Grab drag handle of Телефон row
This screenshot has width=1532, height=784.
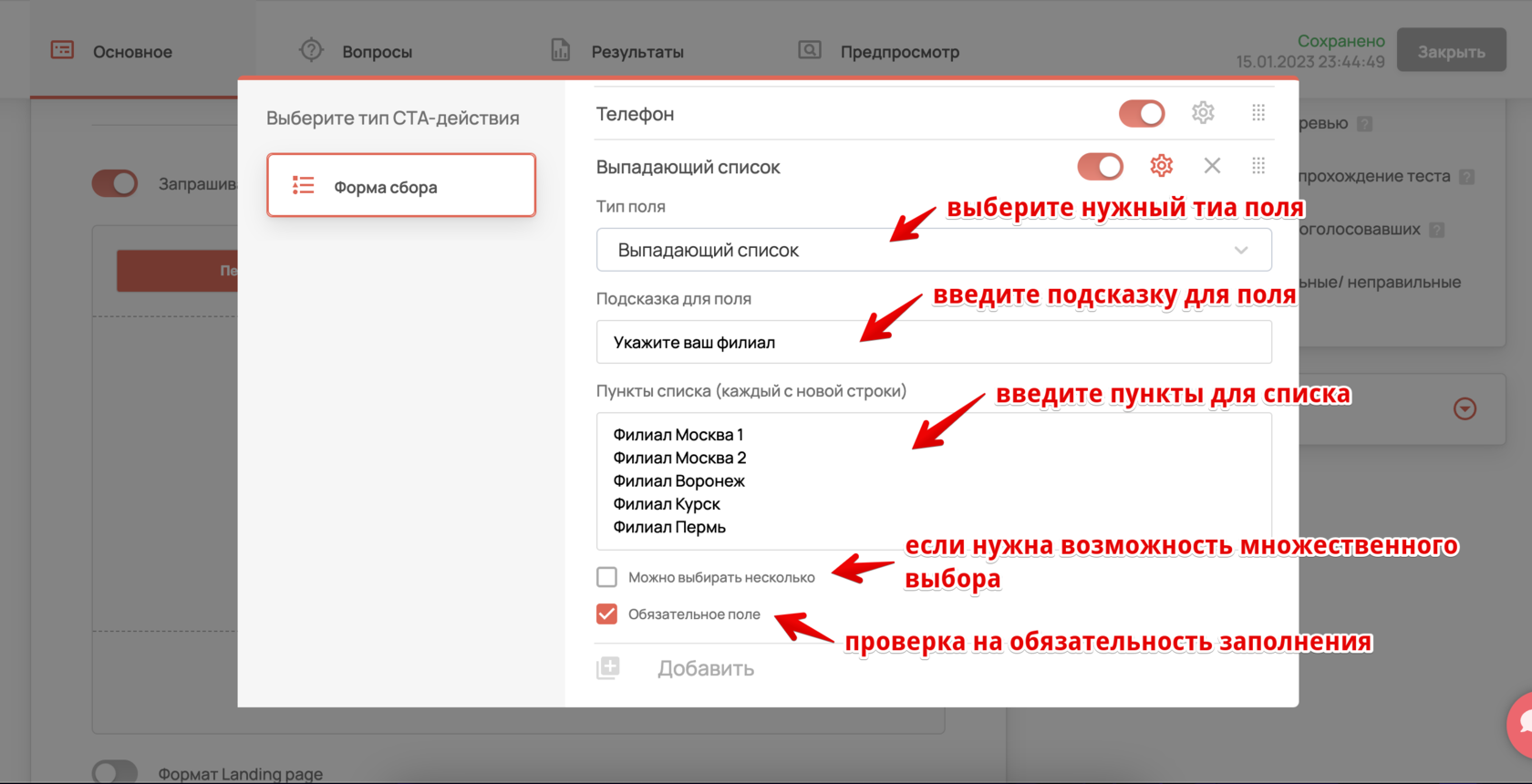[1258, 113]
